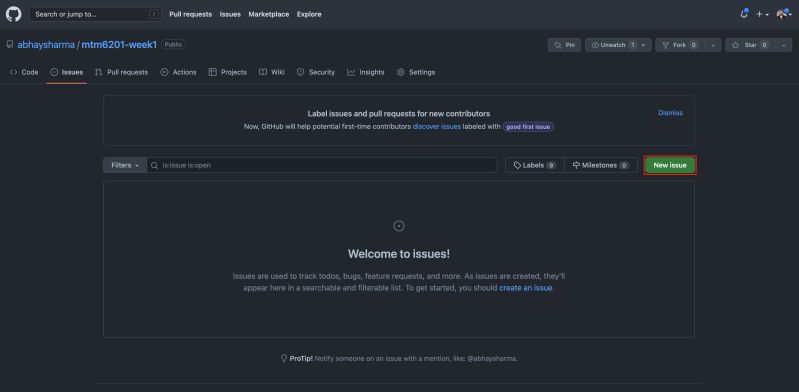Open the GitHub home logo

pyautogui.click(x=14, y=14)
